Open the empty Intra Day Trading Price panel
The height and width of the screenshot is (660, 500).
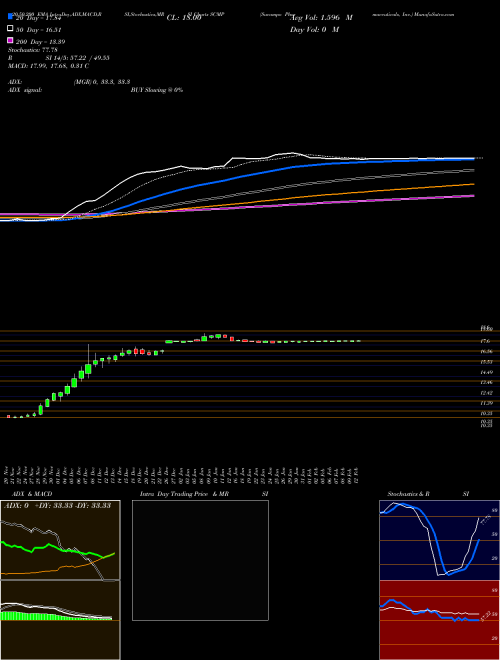pyautogui.click(x=200, y=560)
